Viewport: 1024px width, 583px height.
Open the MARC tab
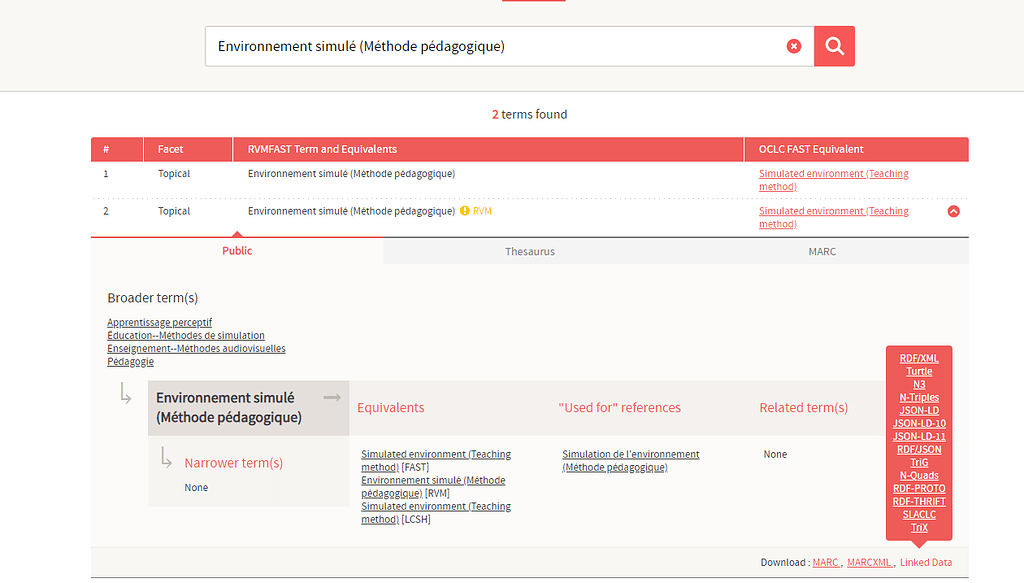pyautogui.click(x=822, y=251)
